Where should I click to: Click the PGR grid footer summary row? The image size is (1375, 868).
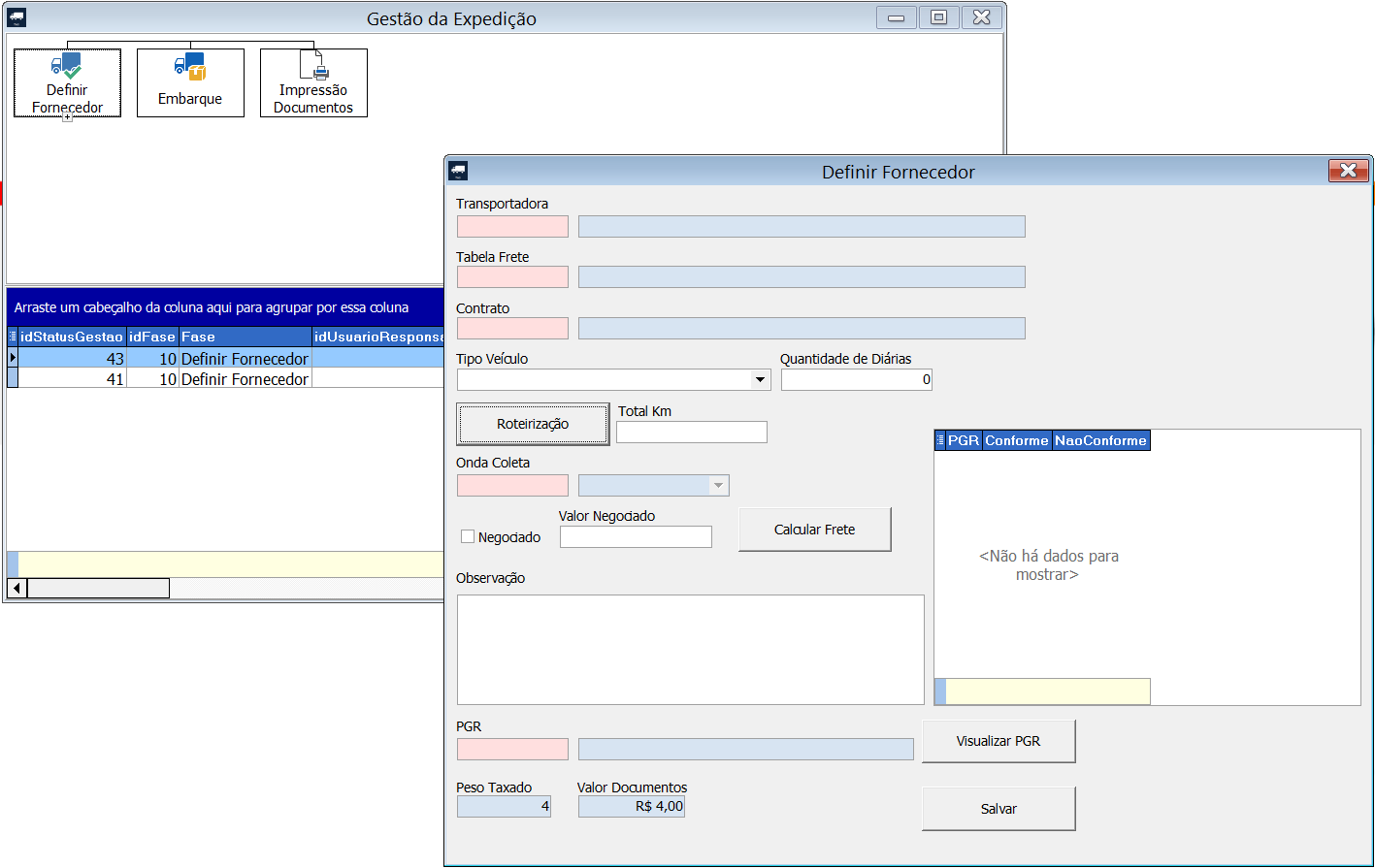pyautogui.click(x=1042, y=691)
